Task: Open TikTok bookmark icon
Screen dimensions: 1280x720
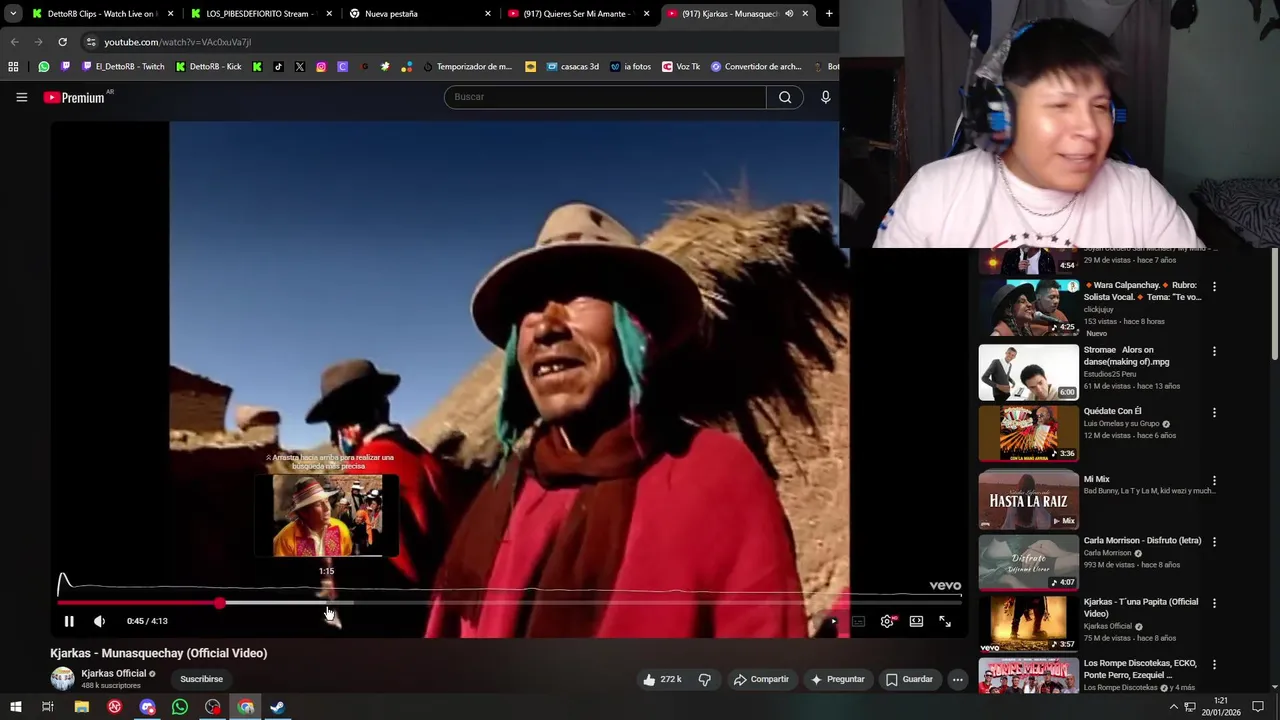Action: tap(278, 67)
